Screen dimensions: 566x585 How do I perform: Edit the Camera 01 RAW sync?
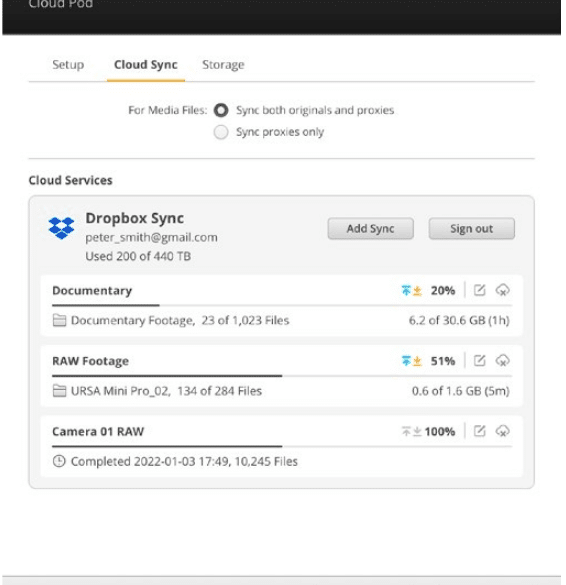(x=479, y=431)
